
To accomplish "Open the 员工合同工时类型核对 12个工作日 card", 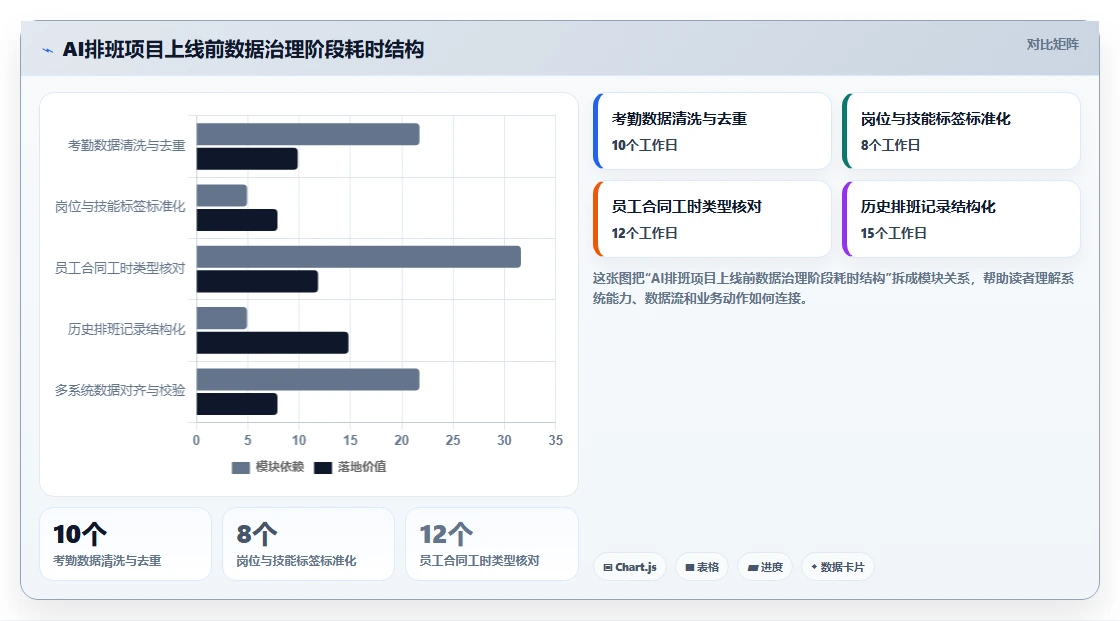I will tap(712, 219).
